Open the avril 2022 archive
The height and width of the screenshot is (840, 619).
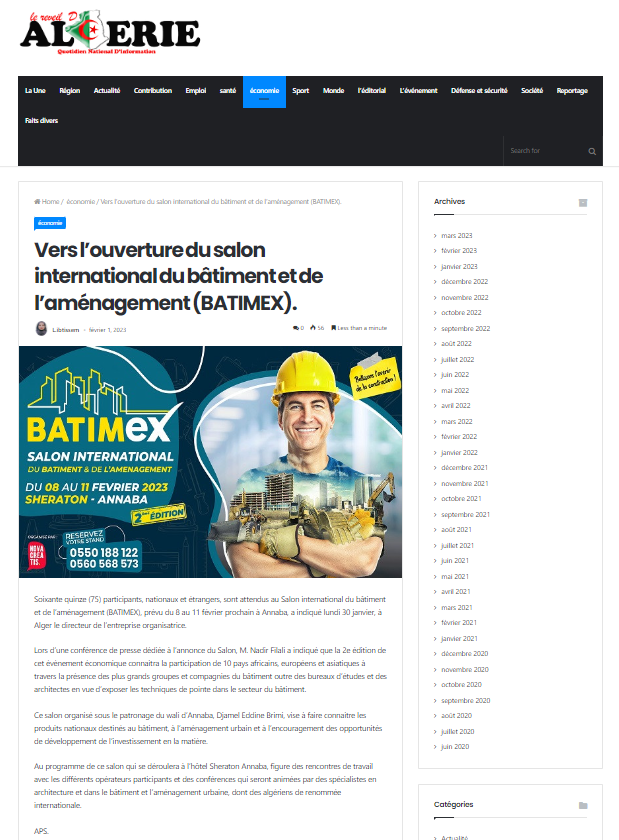pos(456,406)
